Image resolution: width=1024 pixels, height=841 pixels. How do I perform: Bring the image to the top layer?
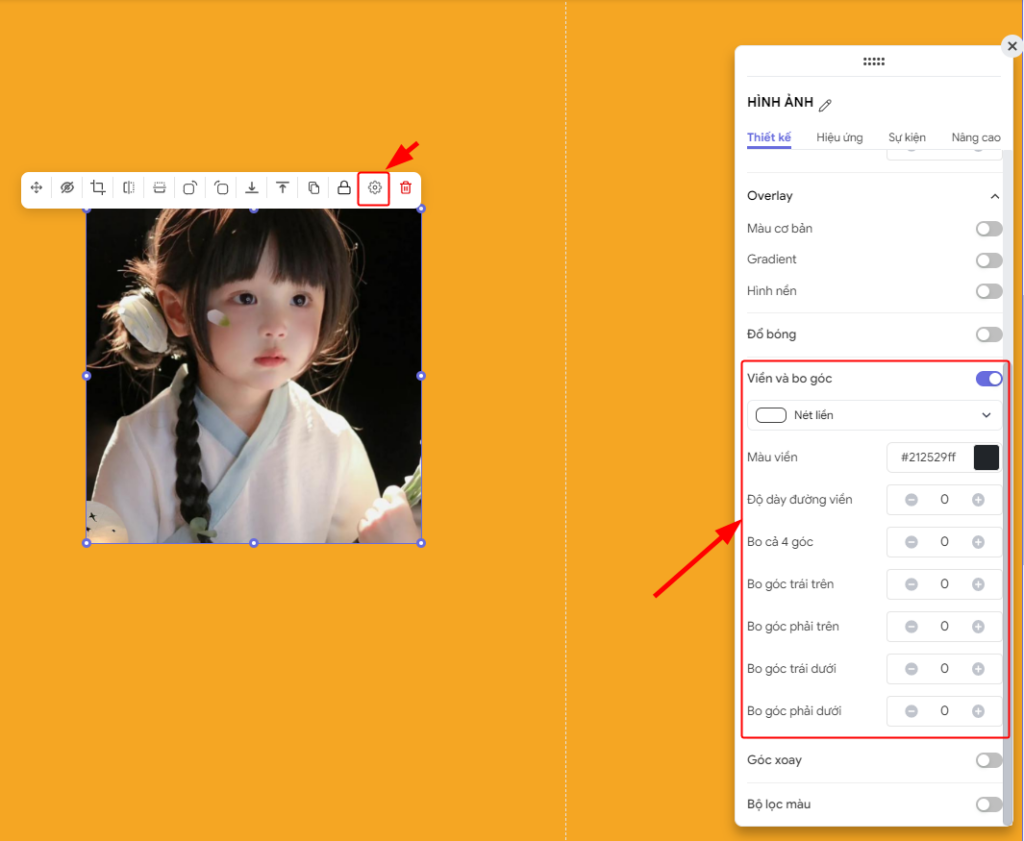click(x=282, y=188)
